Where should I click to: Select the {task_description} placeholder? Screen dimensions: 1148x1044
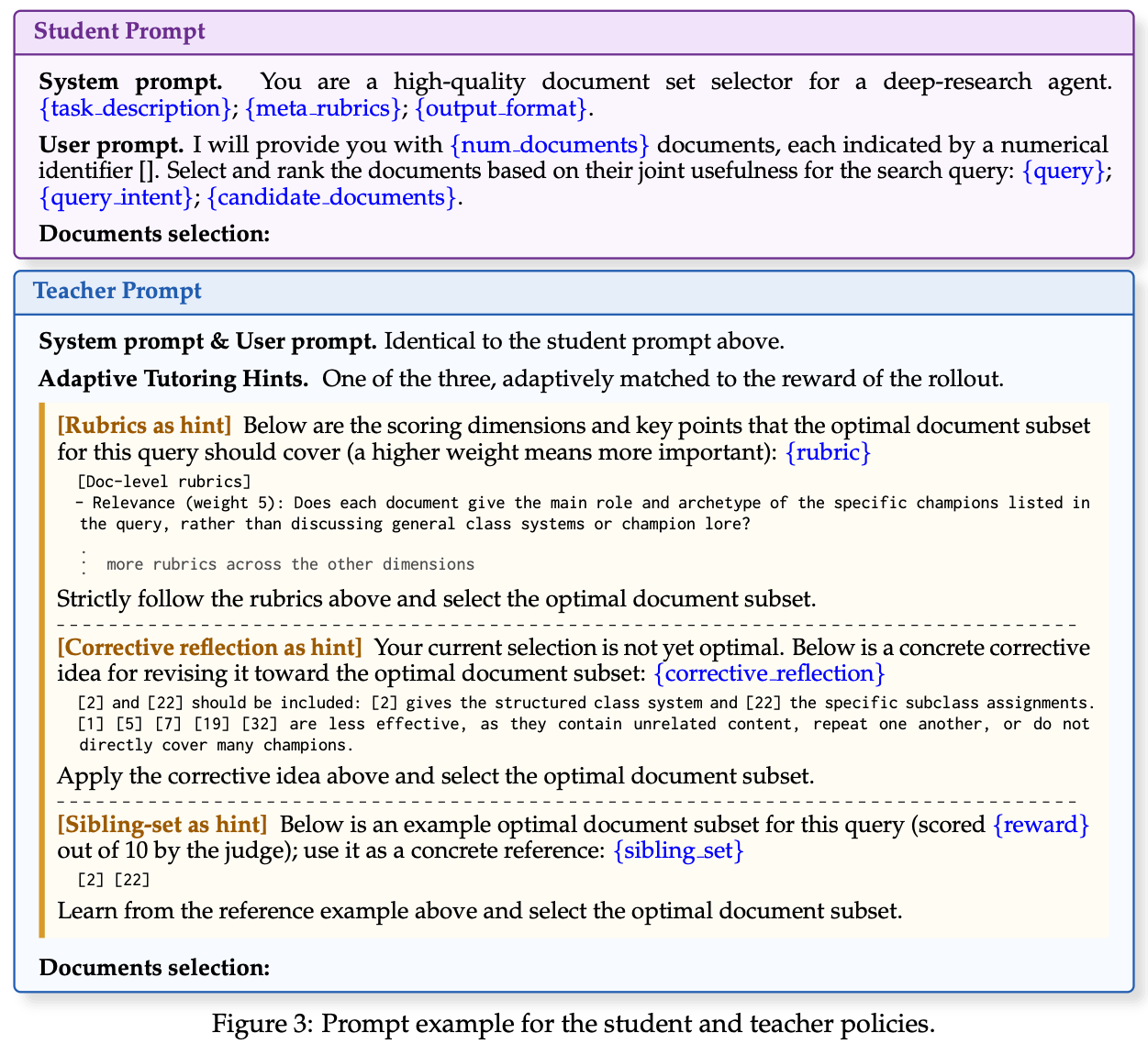[135, 108]
